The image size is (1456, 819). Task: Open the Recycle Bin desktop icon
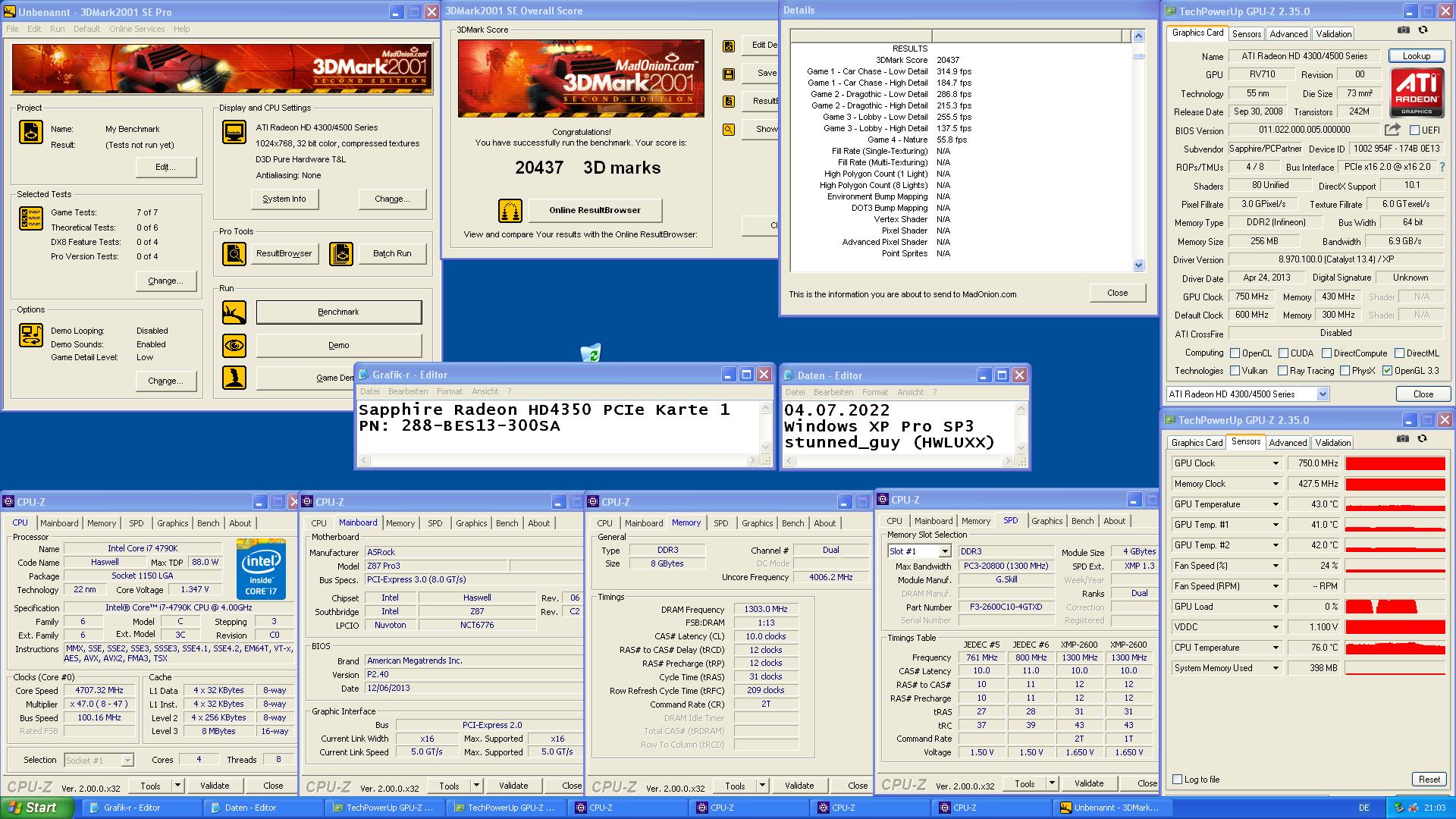(x=591, y=352)
